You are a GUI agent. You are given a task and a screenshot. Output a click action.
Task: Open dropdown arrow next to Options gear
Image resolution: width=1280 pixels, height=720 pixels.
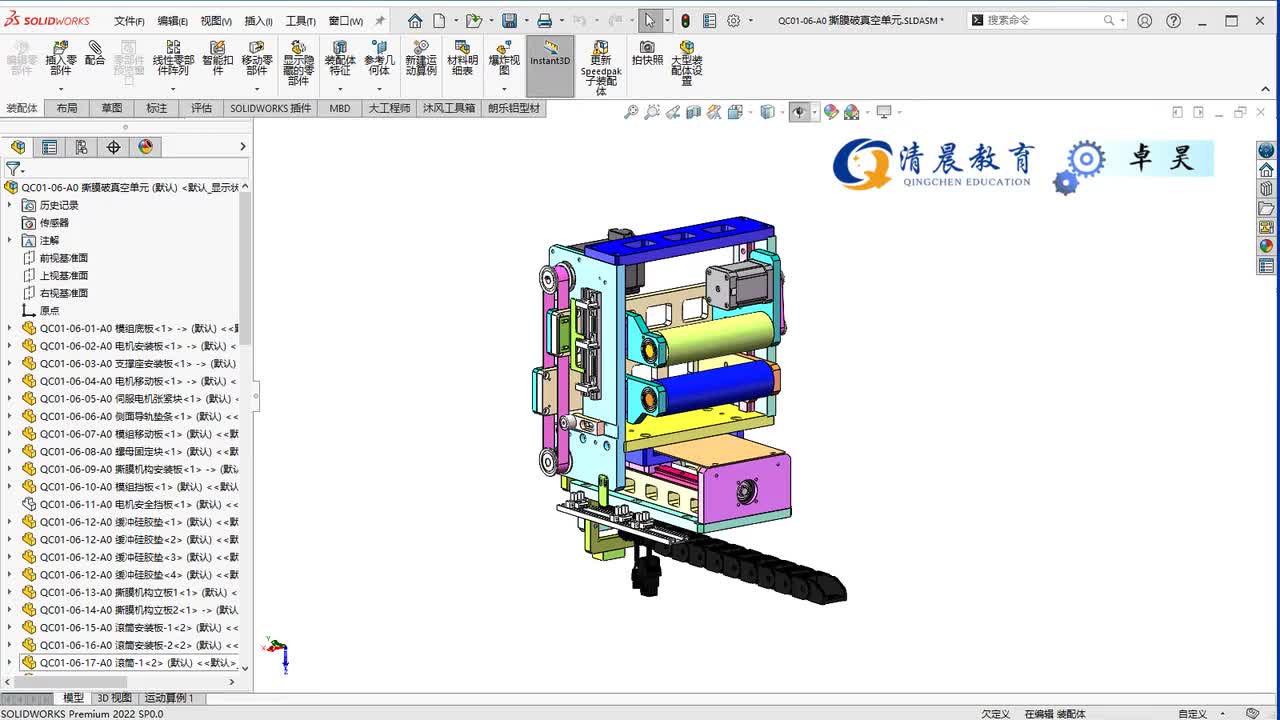751,20
